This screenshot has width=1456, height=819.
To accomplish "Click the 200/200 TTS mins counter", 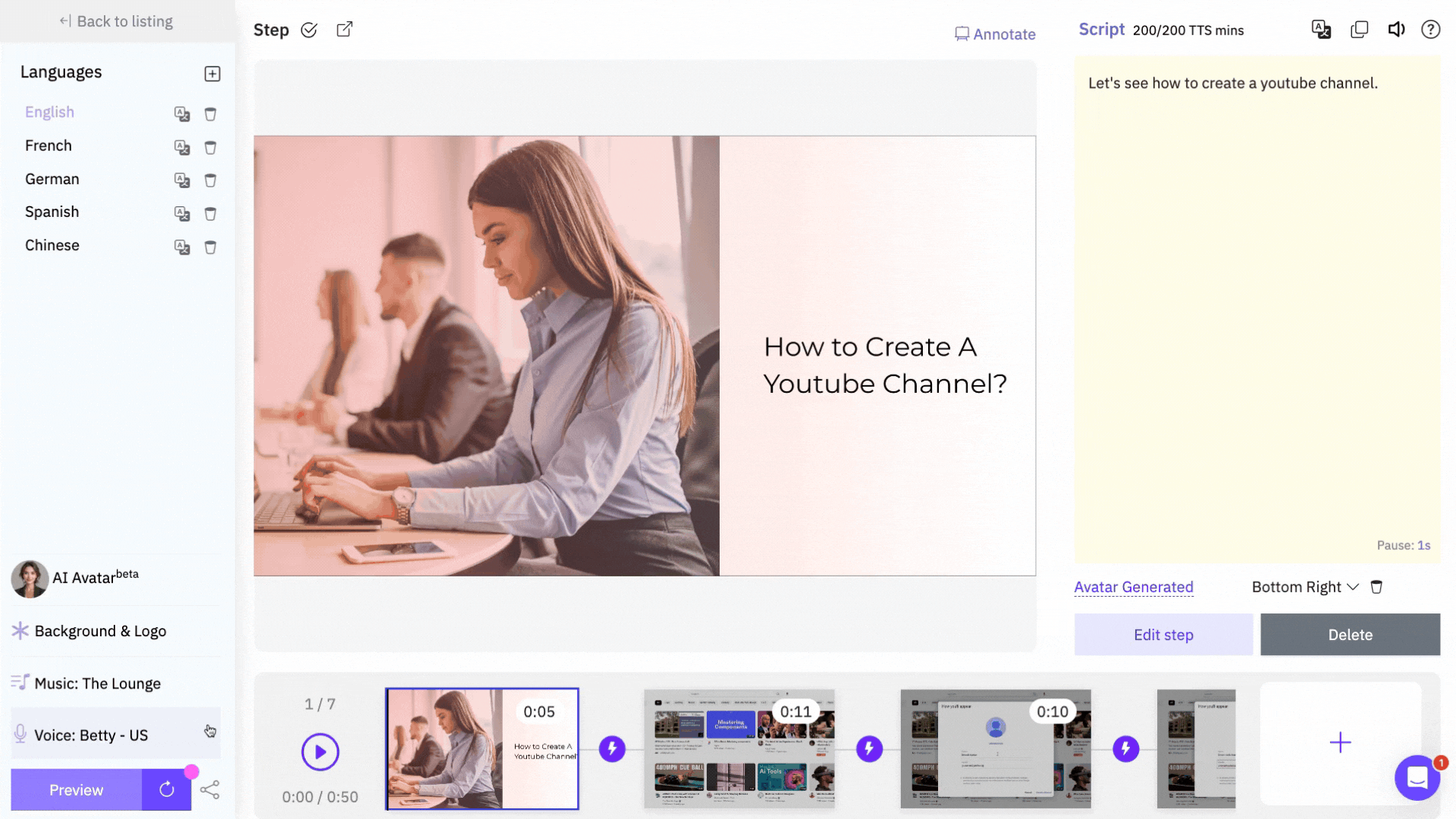I will [x=1188, y=30].
